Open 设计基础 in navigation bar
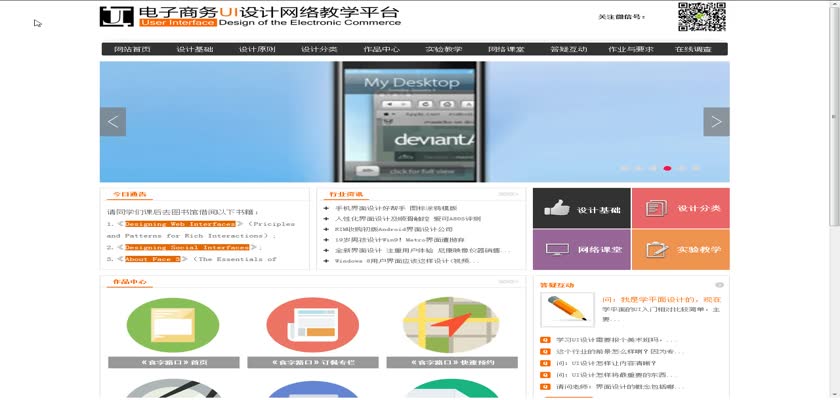Image resolution: width=840 pixels, height=400 pixels. point(195,49)
